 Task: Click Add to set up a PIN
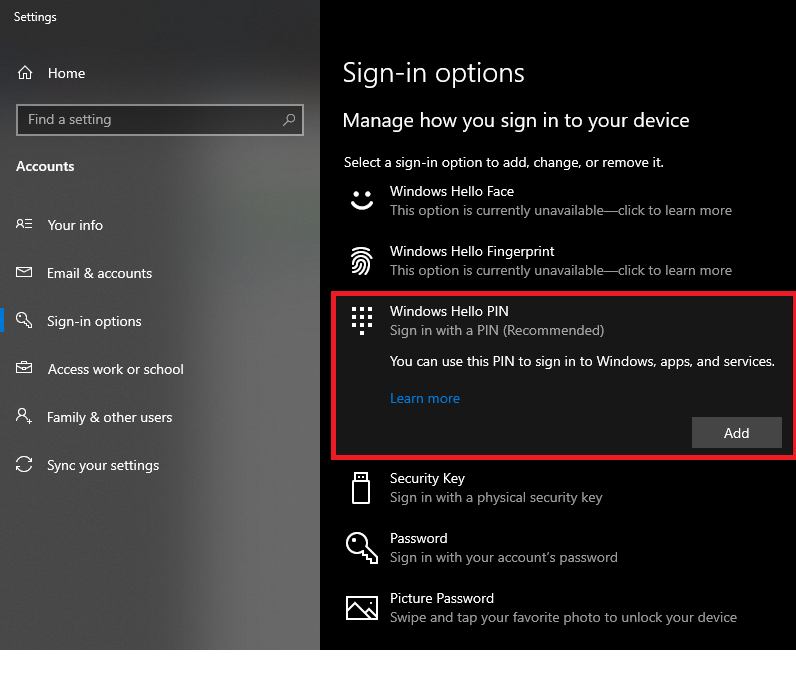pos(737,433)
